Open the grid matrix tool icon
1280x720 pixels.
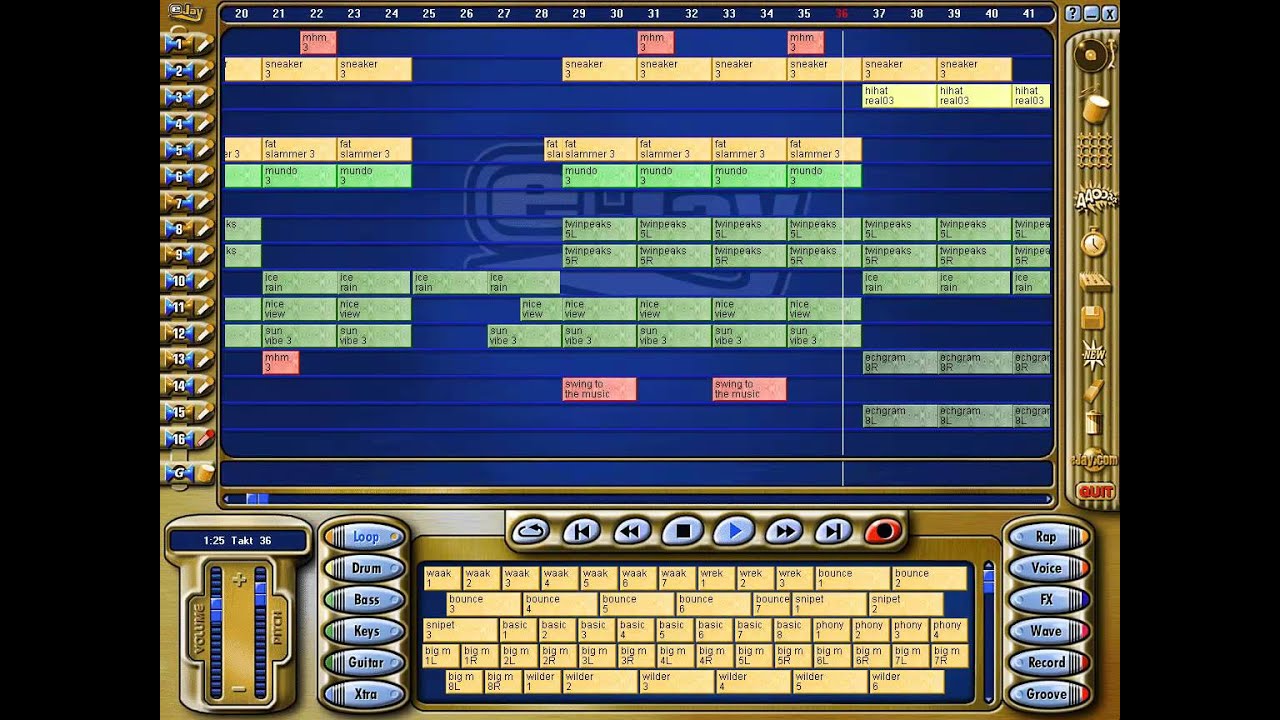pos(1093,151)
